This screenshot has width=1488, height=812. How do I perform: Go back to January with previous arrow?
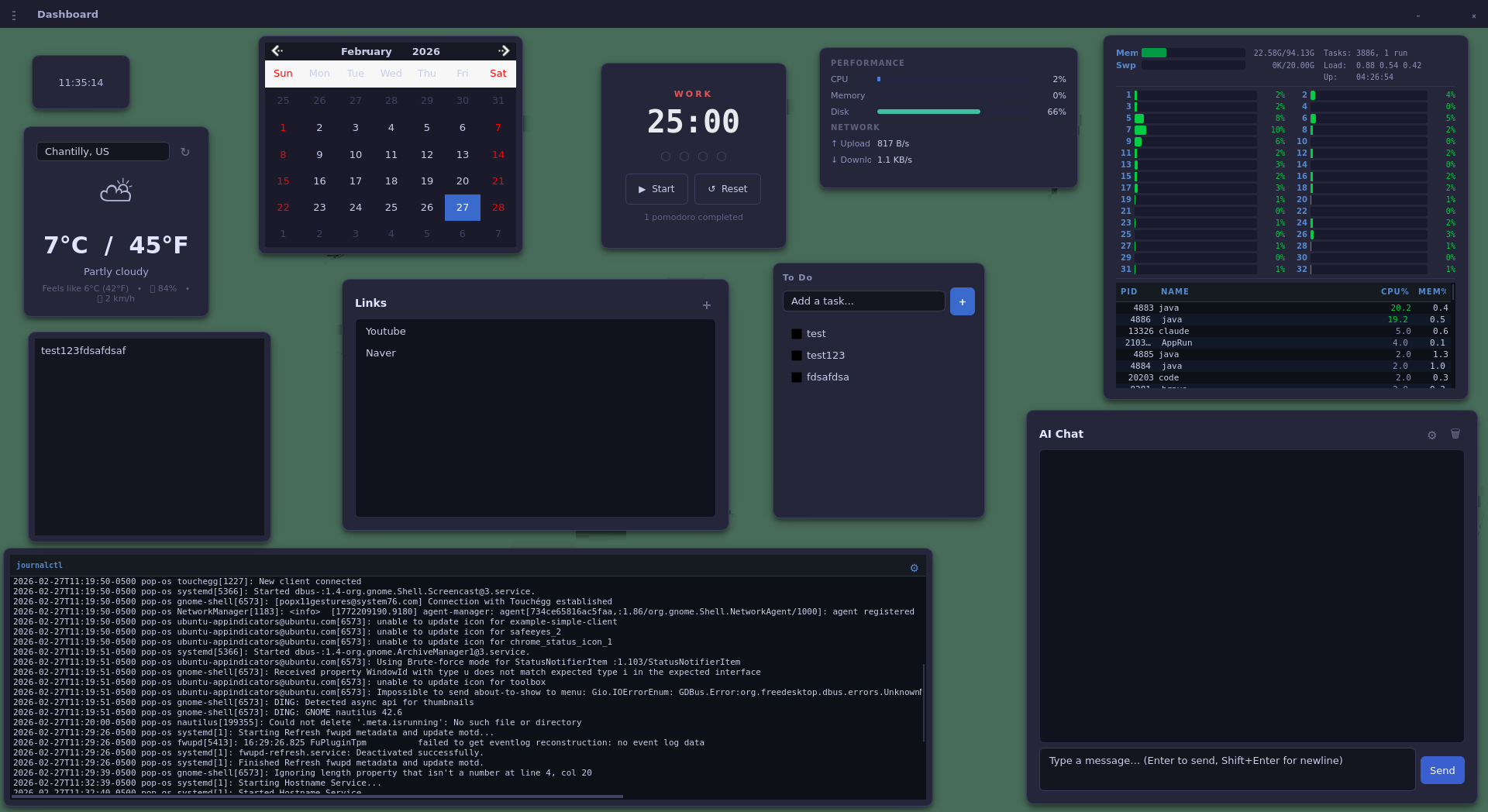[277, 50]
